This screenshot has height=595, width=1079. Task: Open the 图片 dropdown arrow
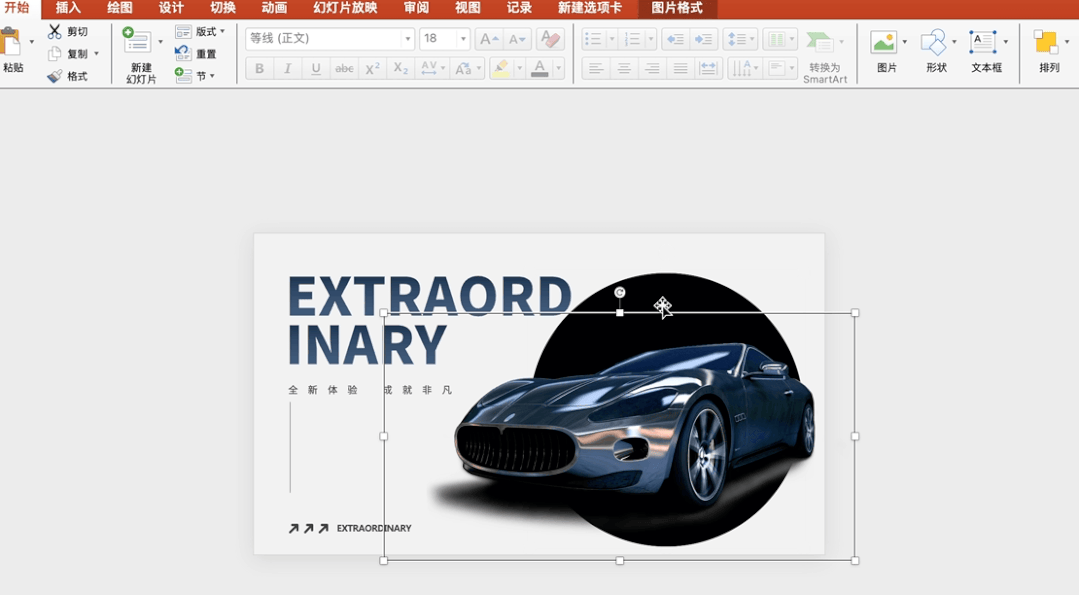(904, 42)
